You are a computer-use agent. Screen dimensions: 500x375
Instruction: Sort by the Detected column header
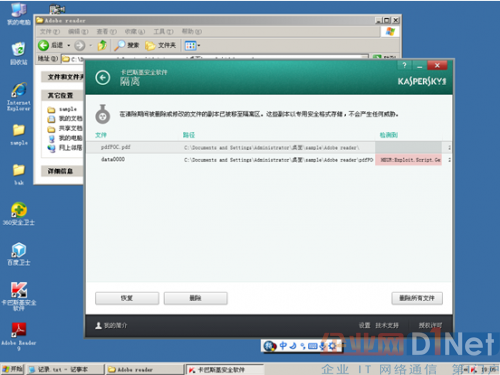click(x=389, y=135)
